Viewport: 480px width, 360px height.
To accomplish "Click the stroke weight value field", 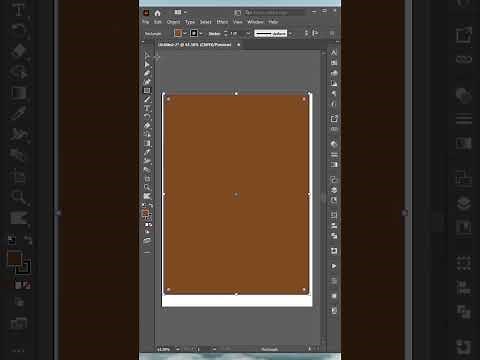I will (x=236, y=33).
